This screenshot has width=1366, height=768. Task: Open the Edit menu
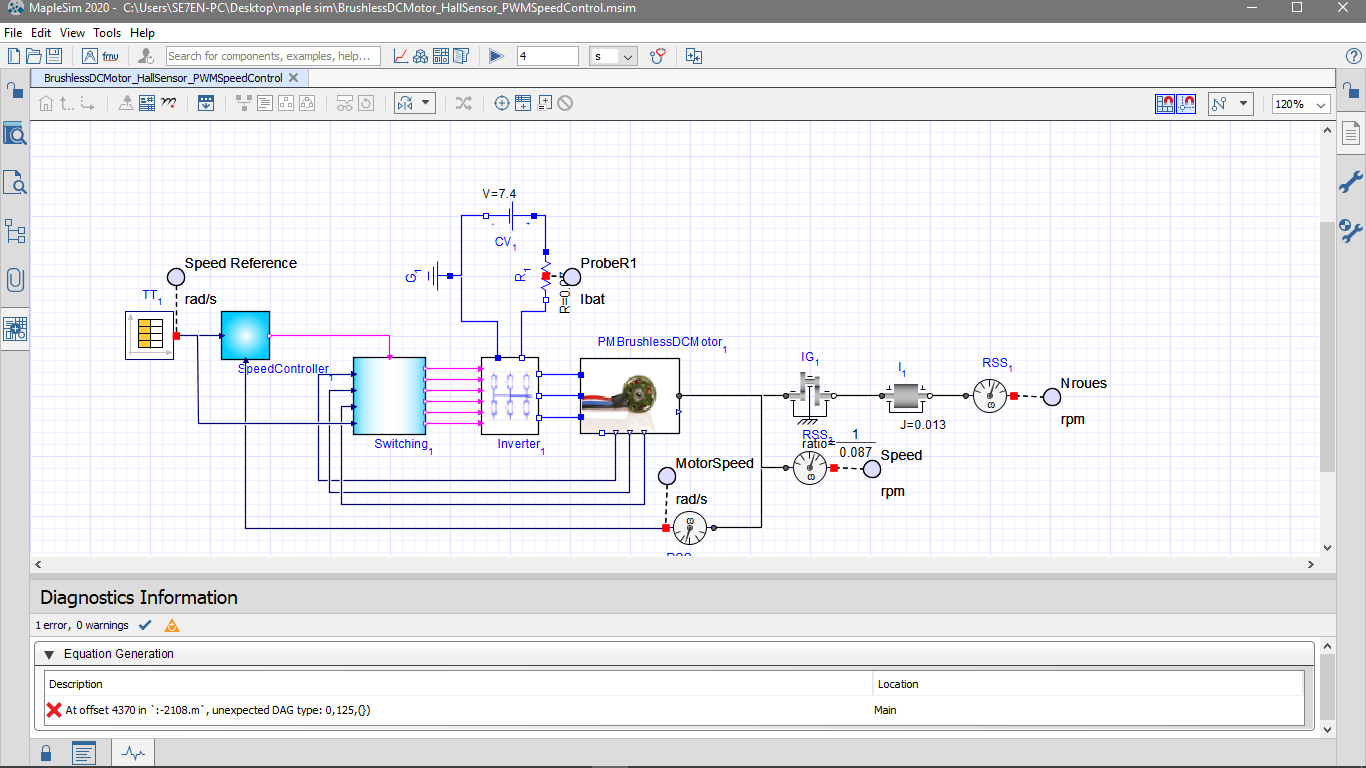tap(41, 33)
